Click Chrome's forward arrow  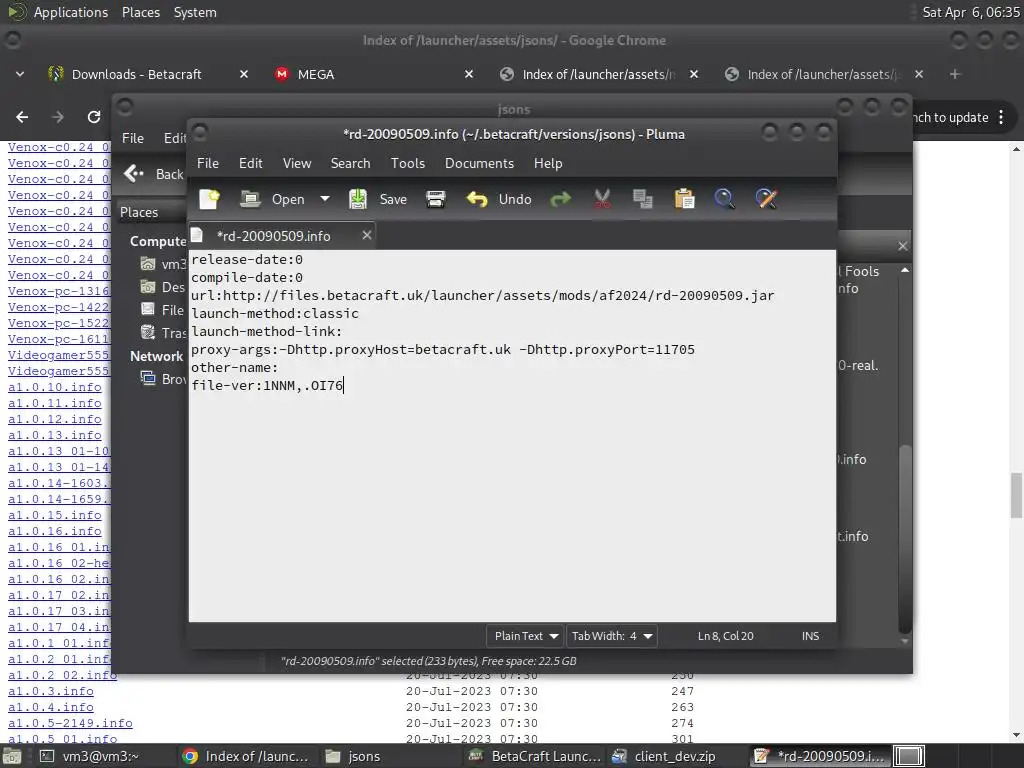click(x=58, y=117)
